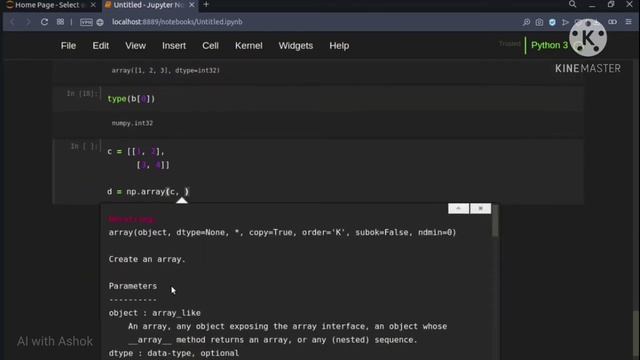The width and height of the screenshot is (640, 360).
Task: Open the page zoom search icon
Action: [x=527, y=22]
